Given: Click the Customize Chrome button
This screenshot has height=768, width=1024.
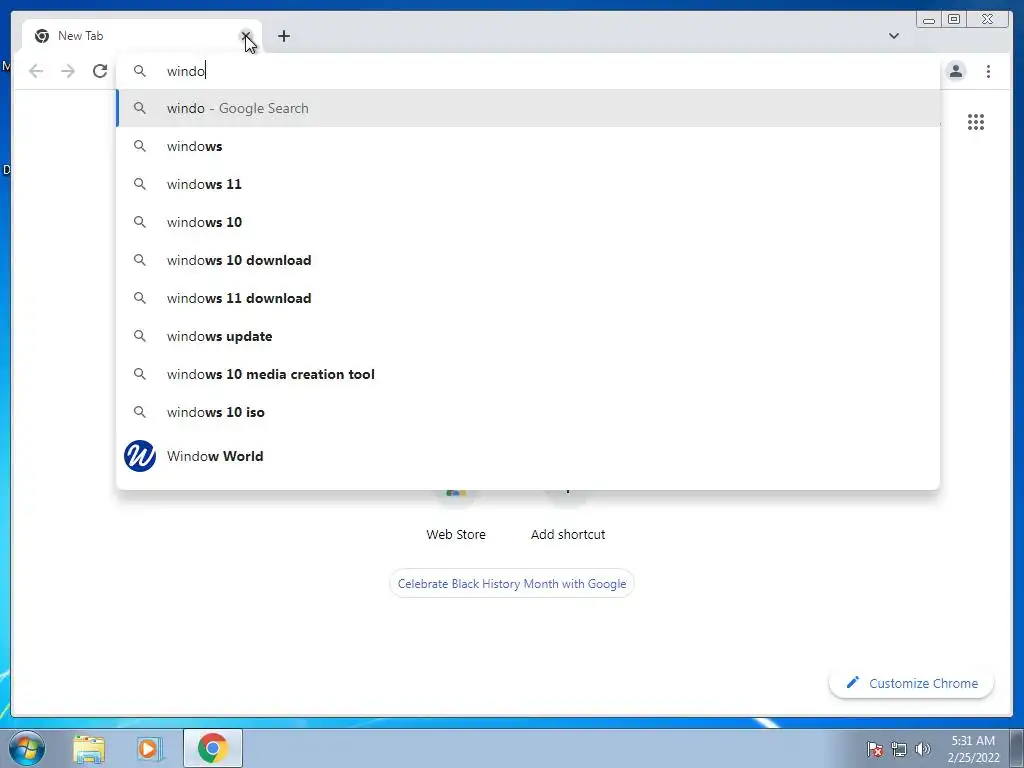Looking at the screenshot, I should 912,683.
